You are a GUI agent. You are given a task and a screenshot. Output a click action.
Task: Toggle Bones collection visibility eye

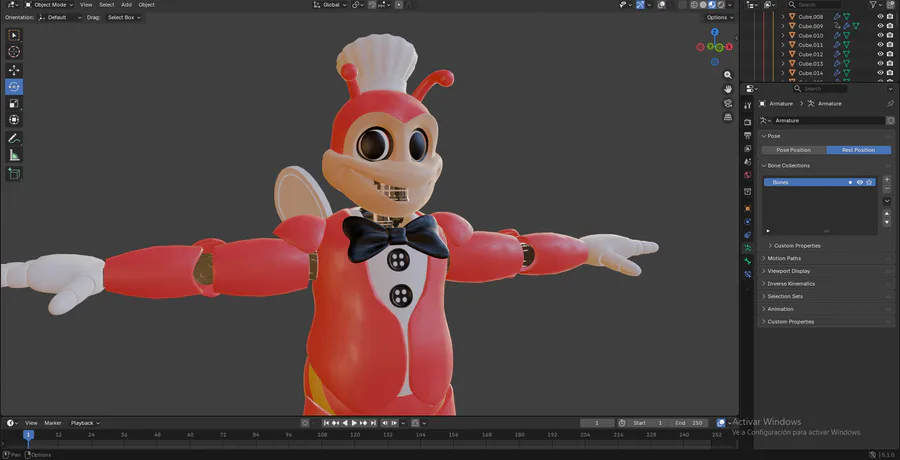pos(860,182)
